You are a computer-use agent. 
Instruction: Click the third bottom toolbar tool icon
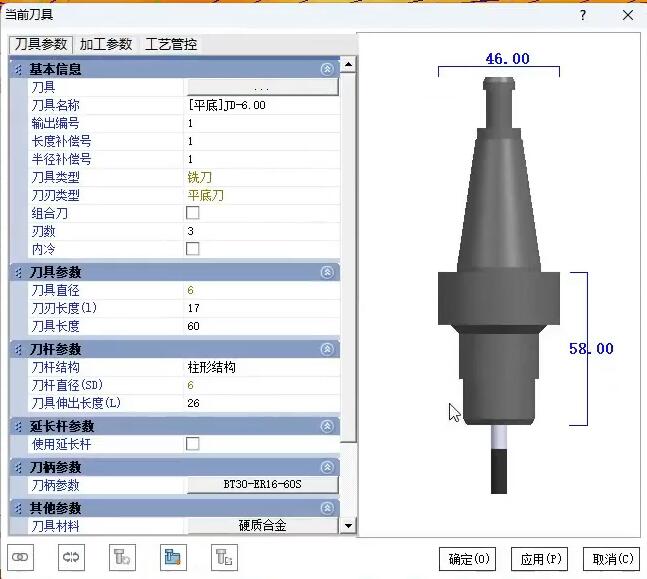click(x=122, y=557)
